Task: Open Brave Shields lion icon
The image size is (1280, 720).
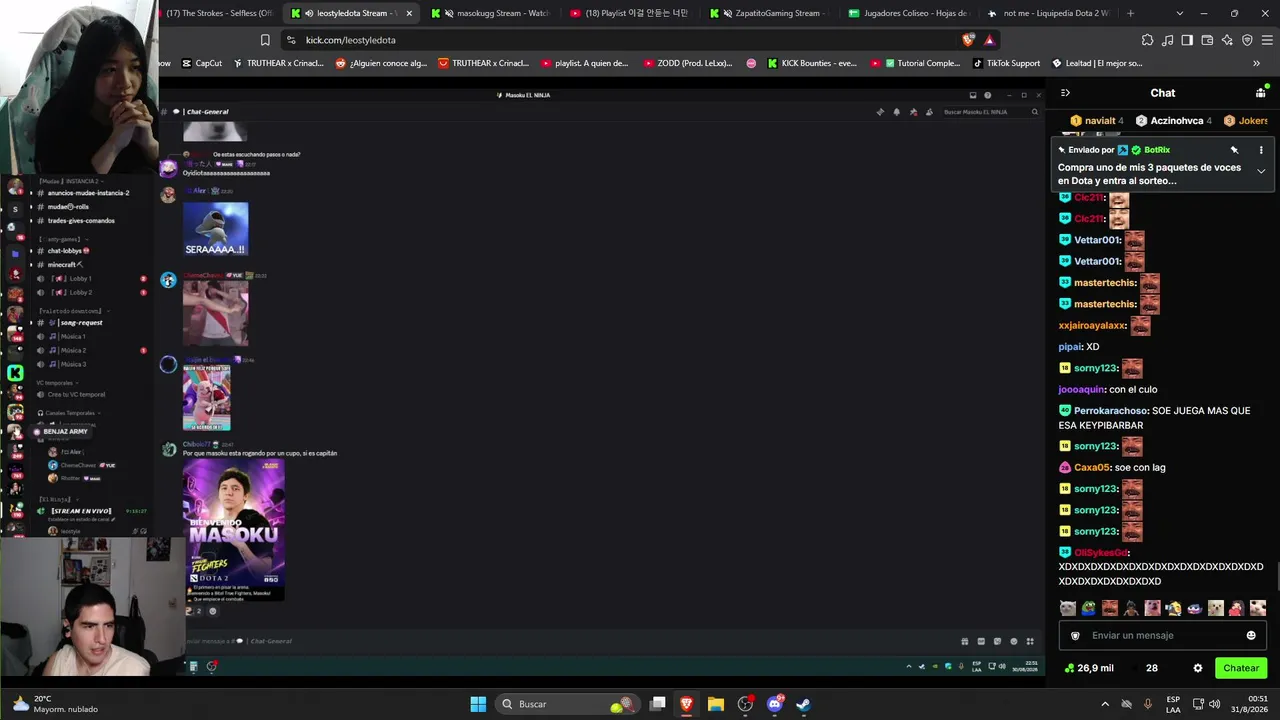Action: [x=968, y=40]
